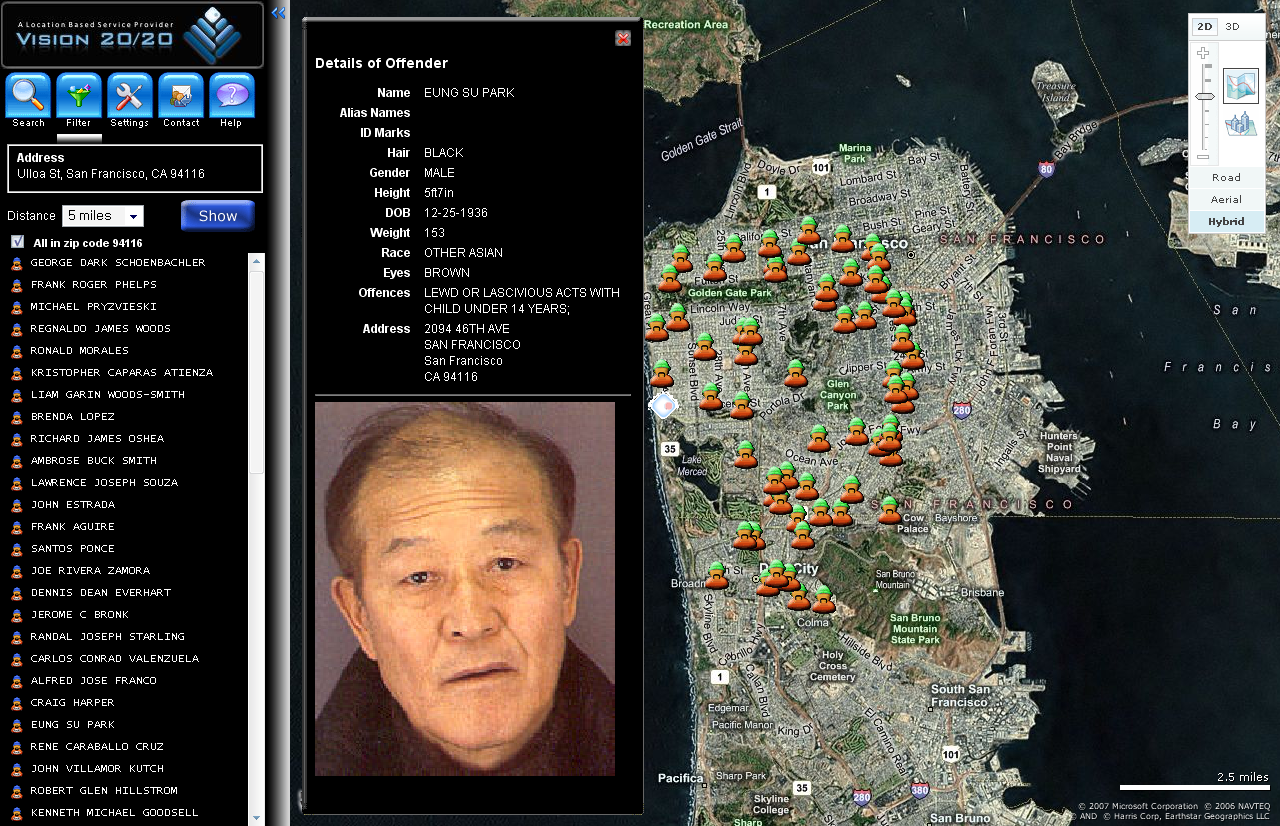
Task: Click the Address input box
Action: click(135, 168)
